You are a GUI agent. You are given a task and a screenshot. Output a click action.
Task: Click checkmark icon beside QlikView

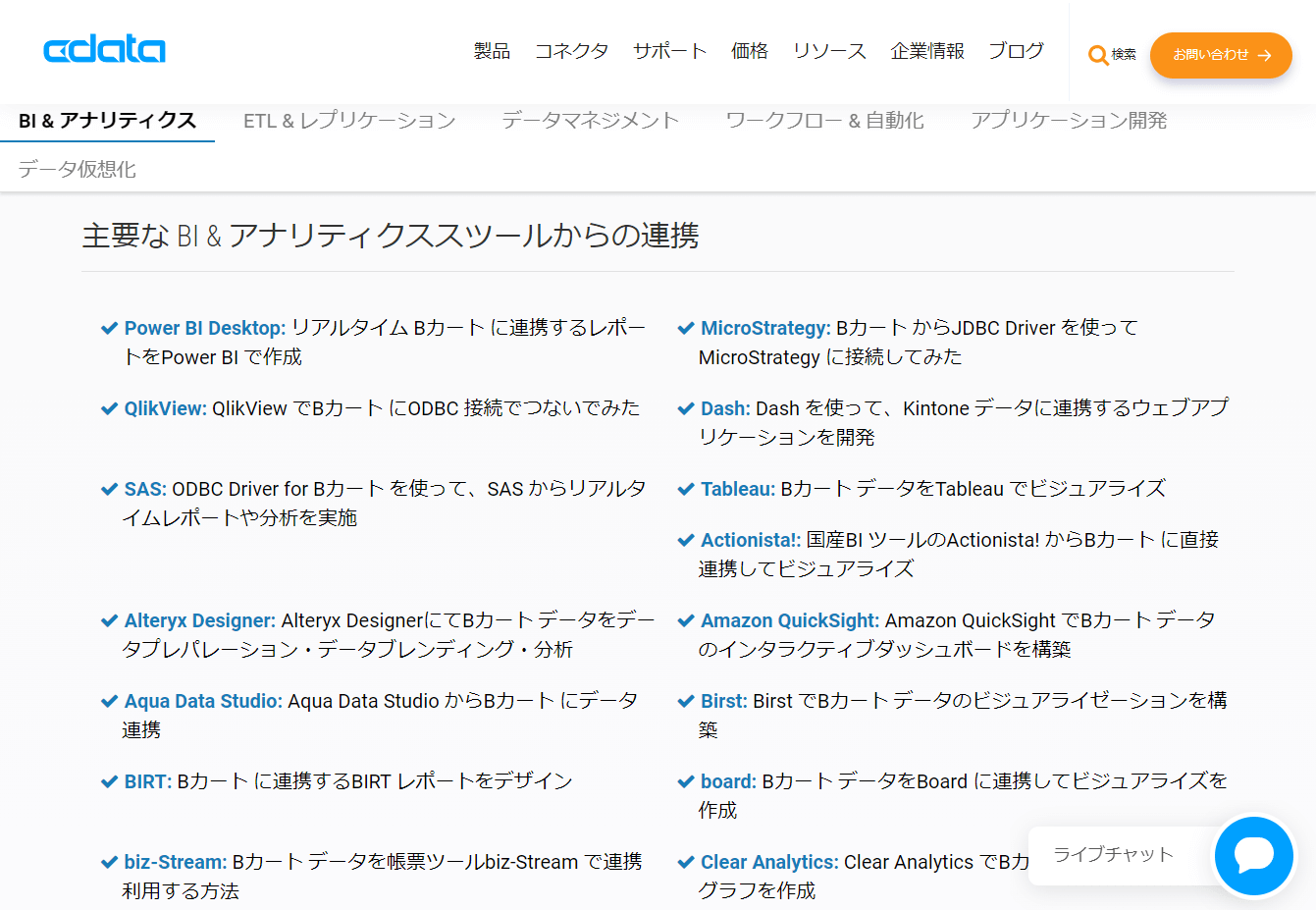[x=110, y=408]
